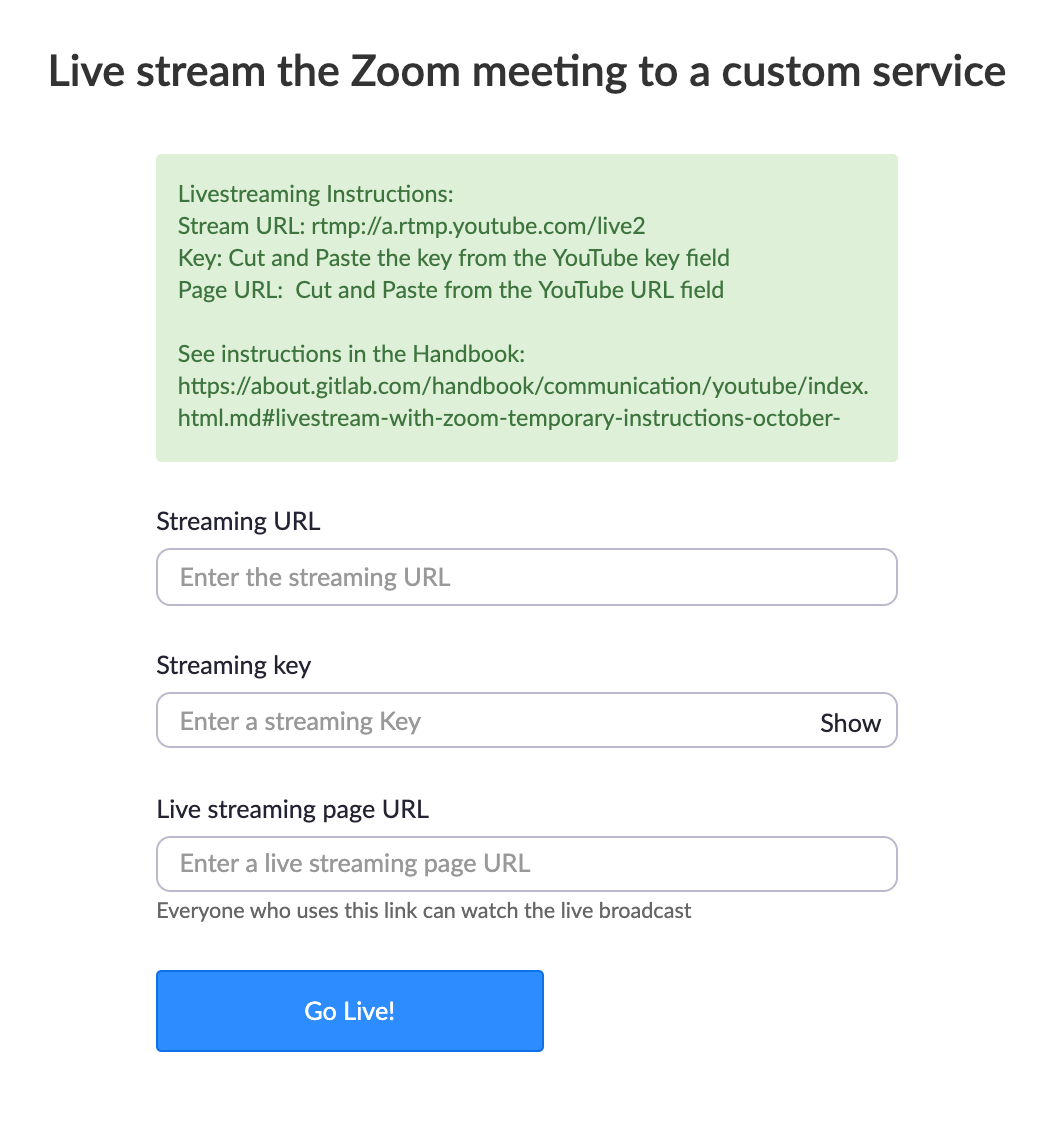The image size is (1054, 1130).
Task: Show the hidden streaming key
Action: (x=850, y=723)
